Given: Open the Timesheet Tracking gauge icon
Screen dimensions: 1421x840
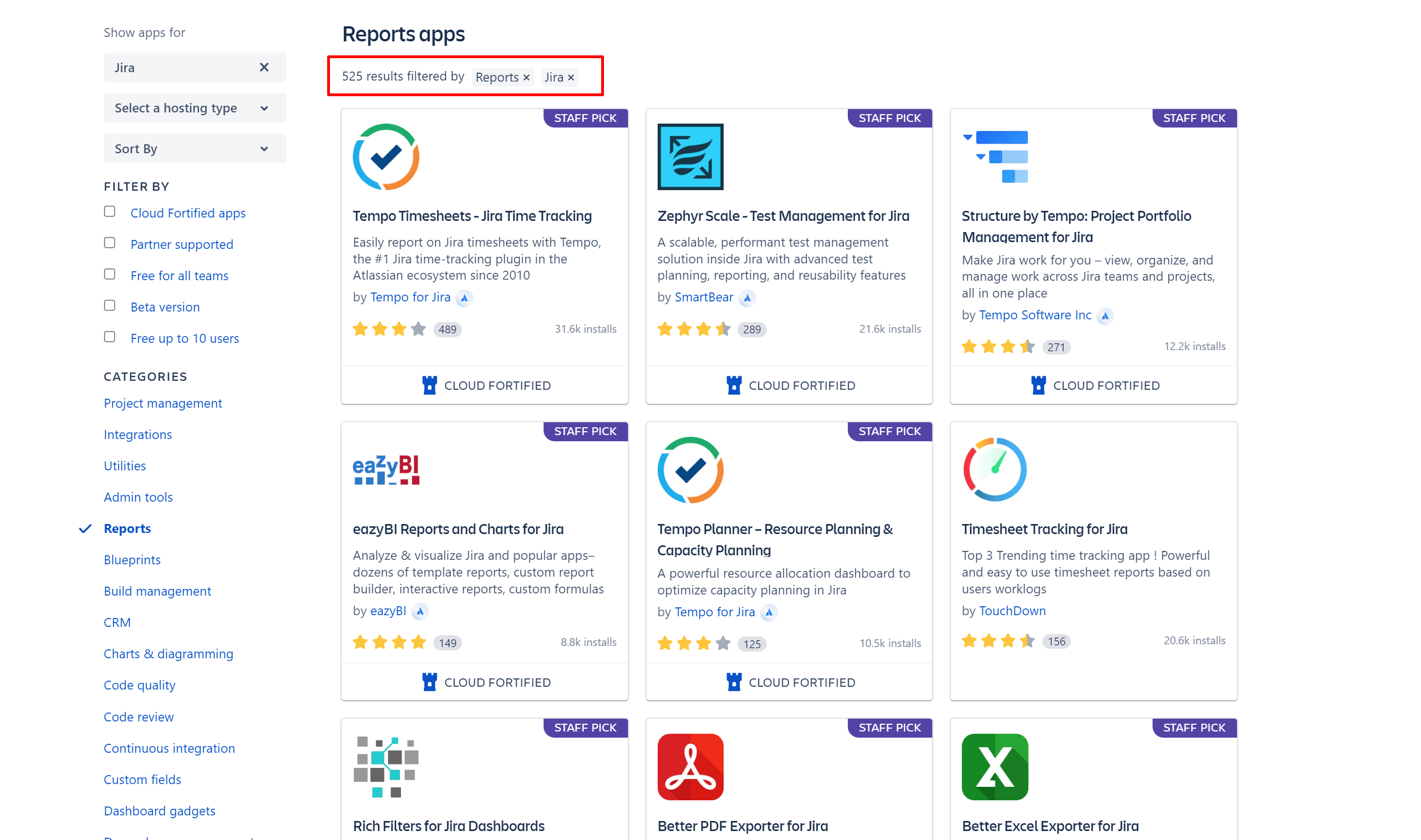Looking at the screenshot, I should point(995,470).
